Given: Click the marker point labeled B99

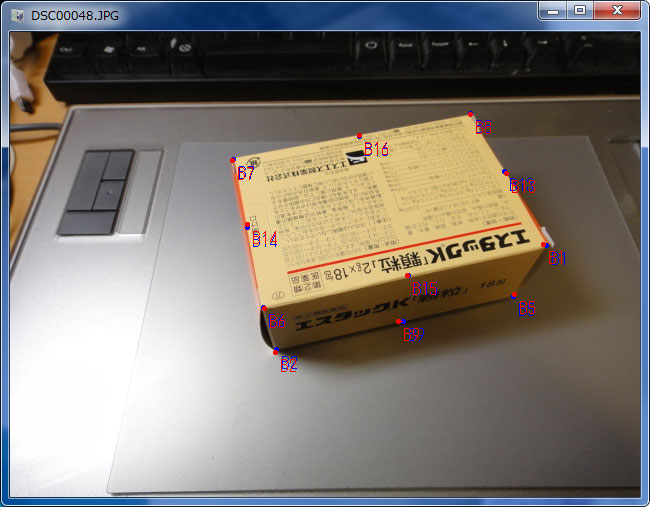Looking at the screenshot, I should pos(401,321).
